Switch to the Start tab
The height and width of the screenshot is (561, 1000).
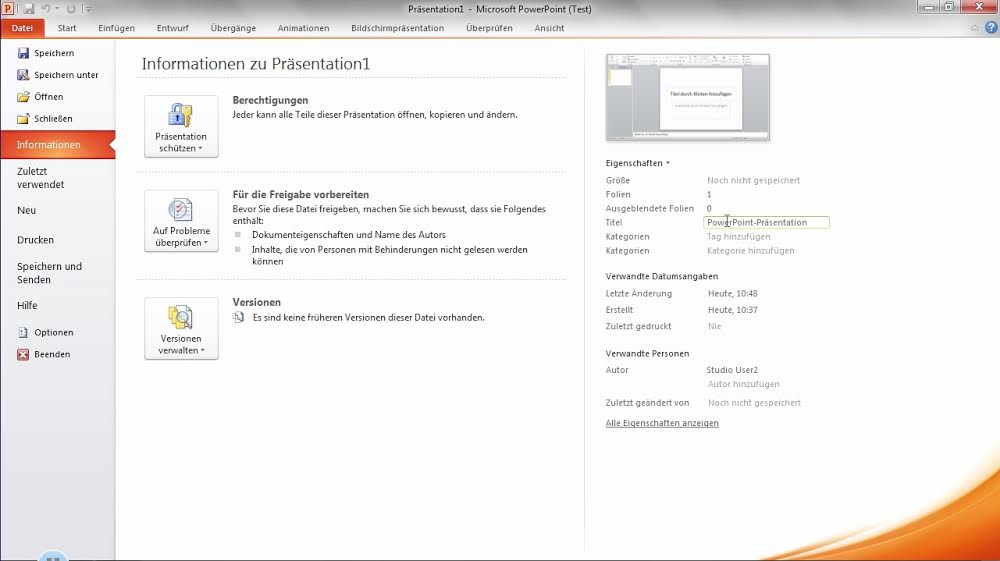point(67,28)
